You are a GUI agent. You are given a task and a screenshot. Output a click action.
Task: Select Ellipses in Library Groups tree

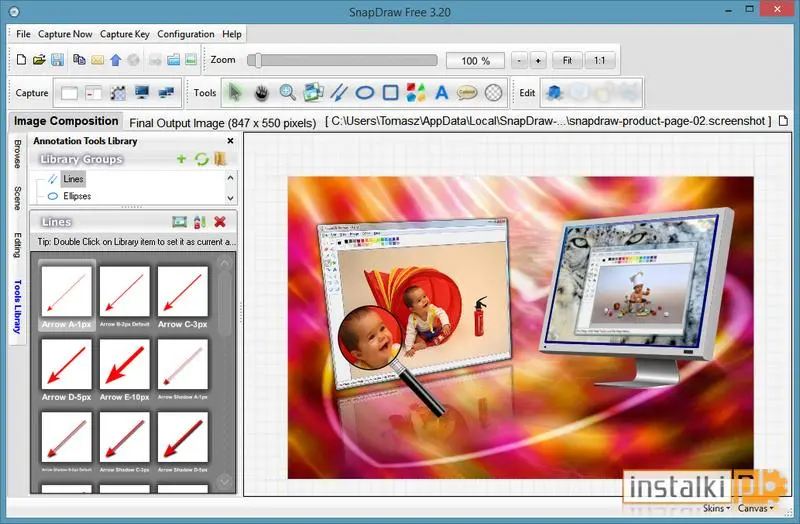click(77, 196)
